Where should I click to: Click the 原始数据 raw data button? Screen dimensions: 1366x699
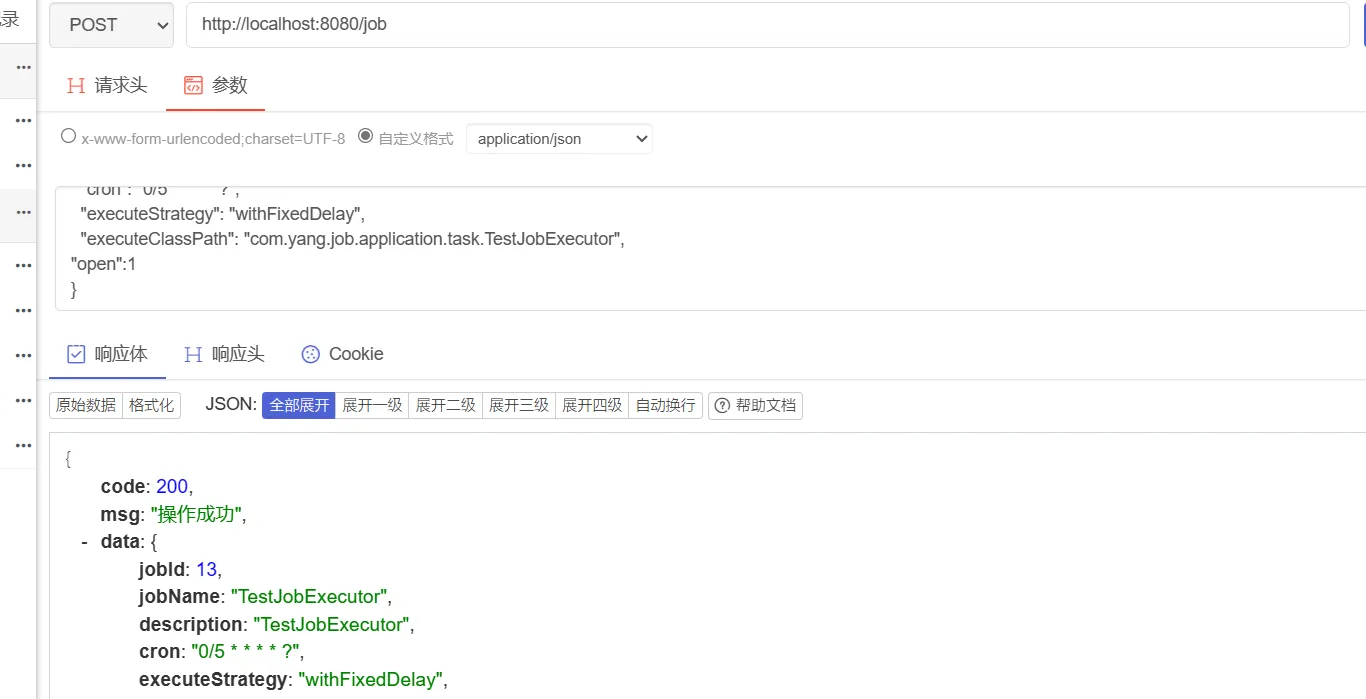coord(86,406)
